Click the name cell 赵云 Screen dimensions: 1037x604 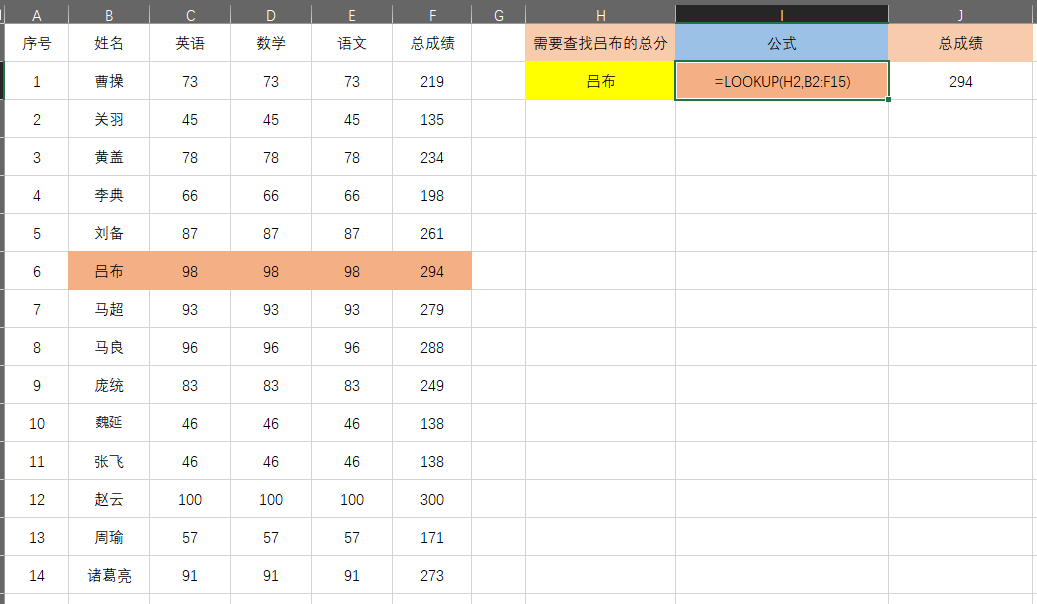pos(109,499)
